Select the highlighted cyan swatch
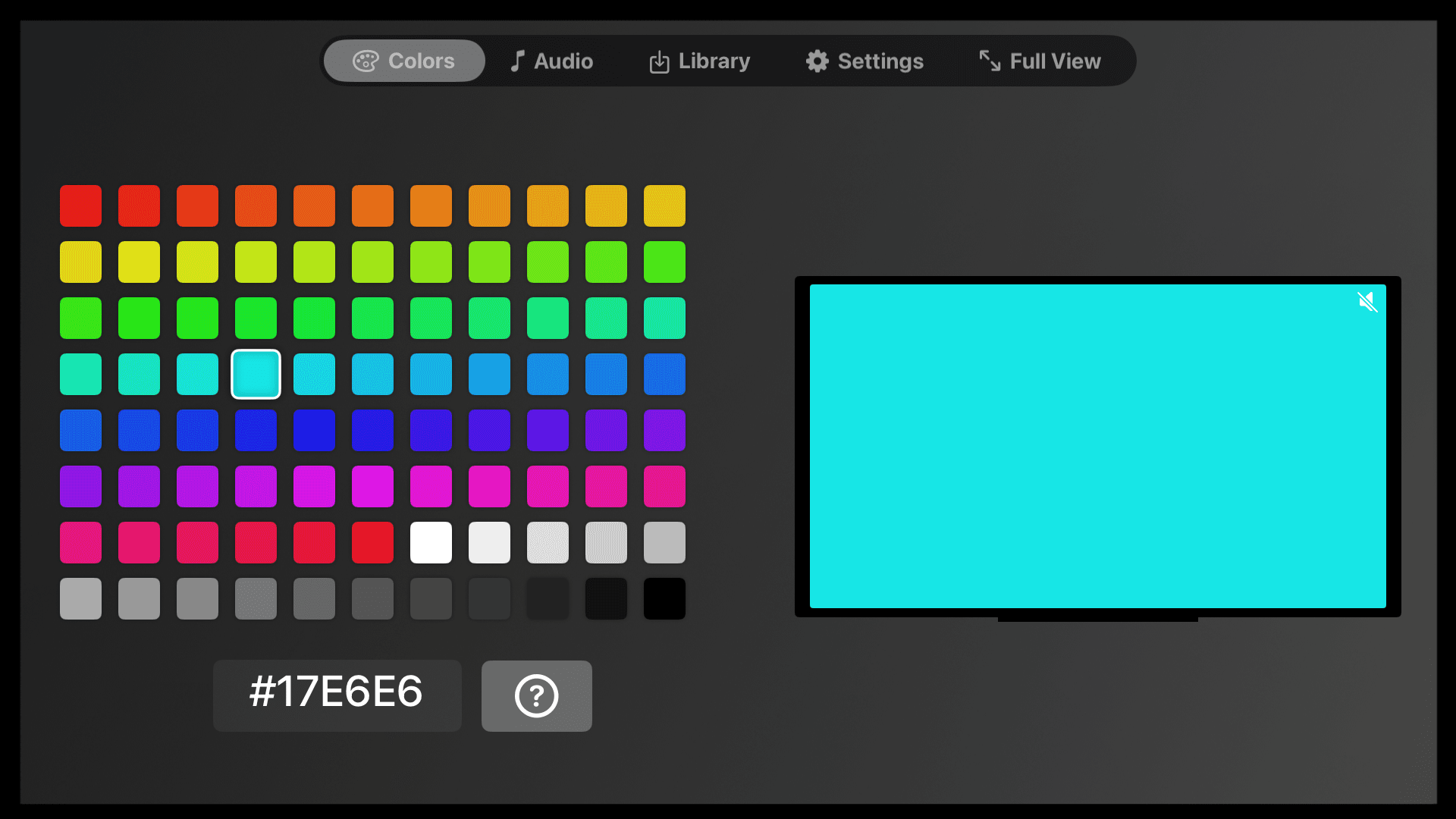The image size is (1456, 819). (x=256, y=374)
